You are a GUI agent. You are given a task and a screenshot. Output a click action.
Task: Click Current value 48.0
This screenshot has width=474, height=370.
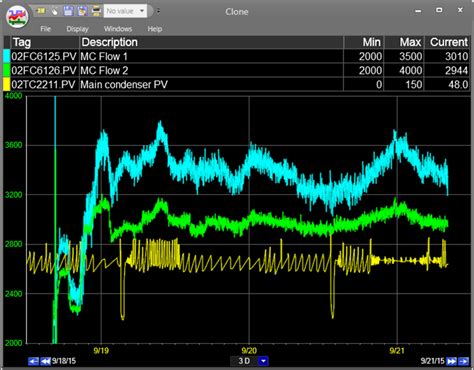(458, 84)
